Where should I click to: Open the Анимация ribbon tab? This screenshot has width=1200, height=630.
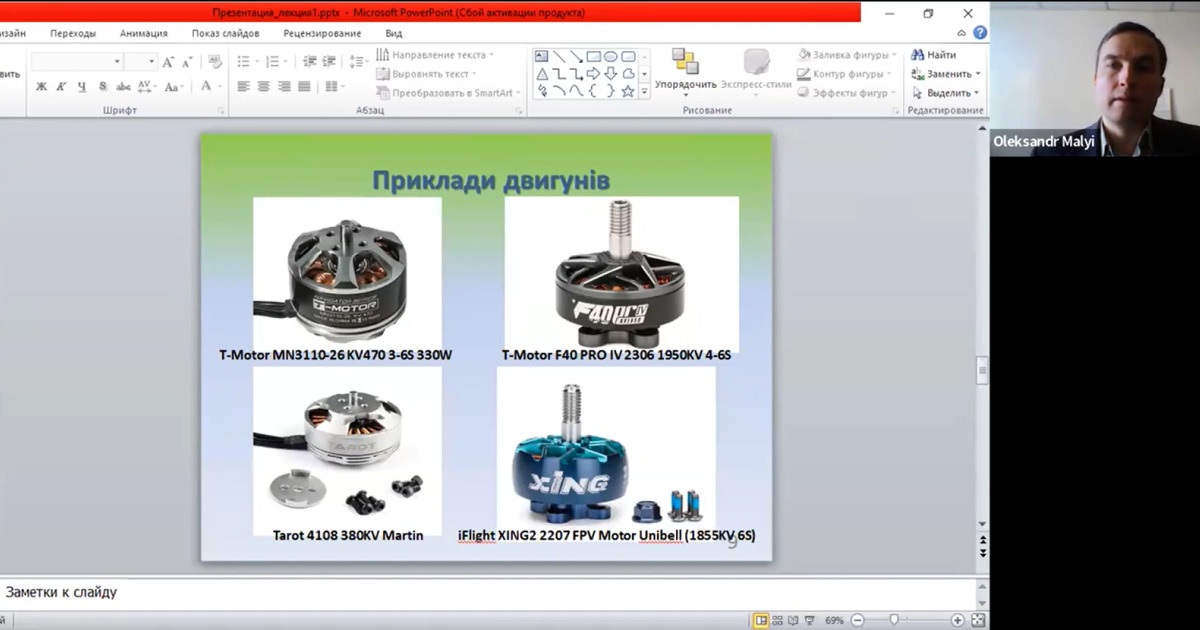click(144, 33)
